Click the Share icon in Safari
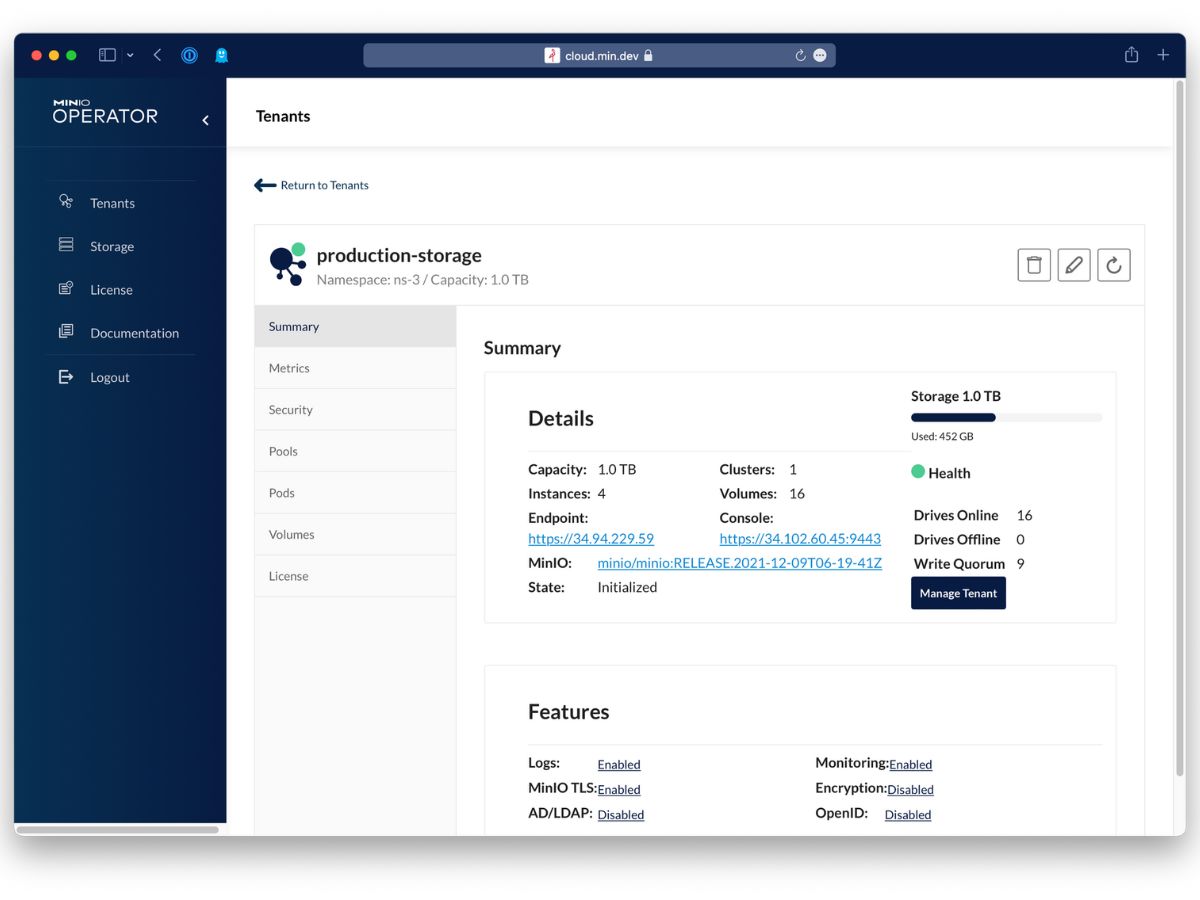The height and width of the screenshot is (900, 1200). coord(1131,55)
